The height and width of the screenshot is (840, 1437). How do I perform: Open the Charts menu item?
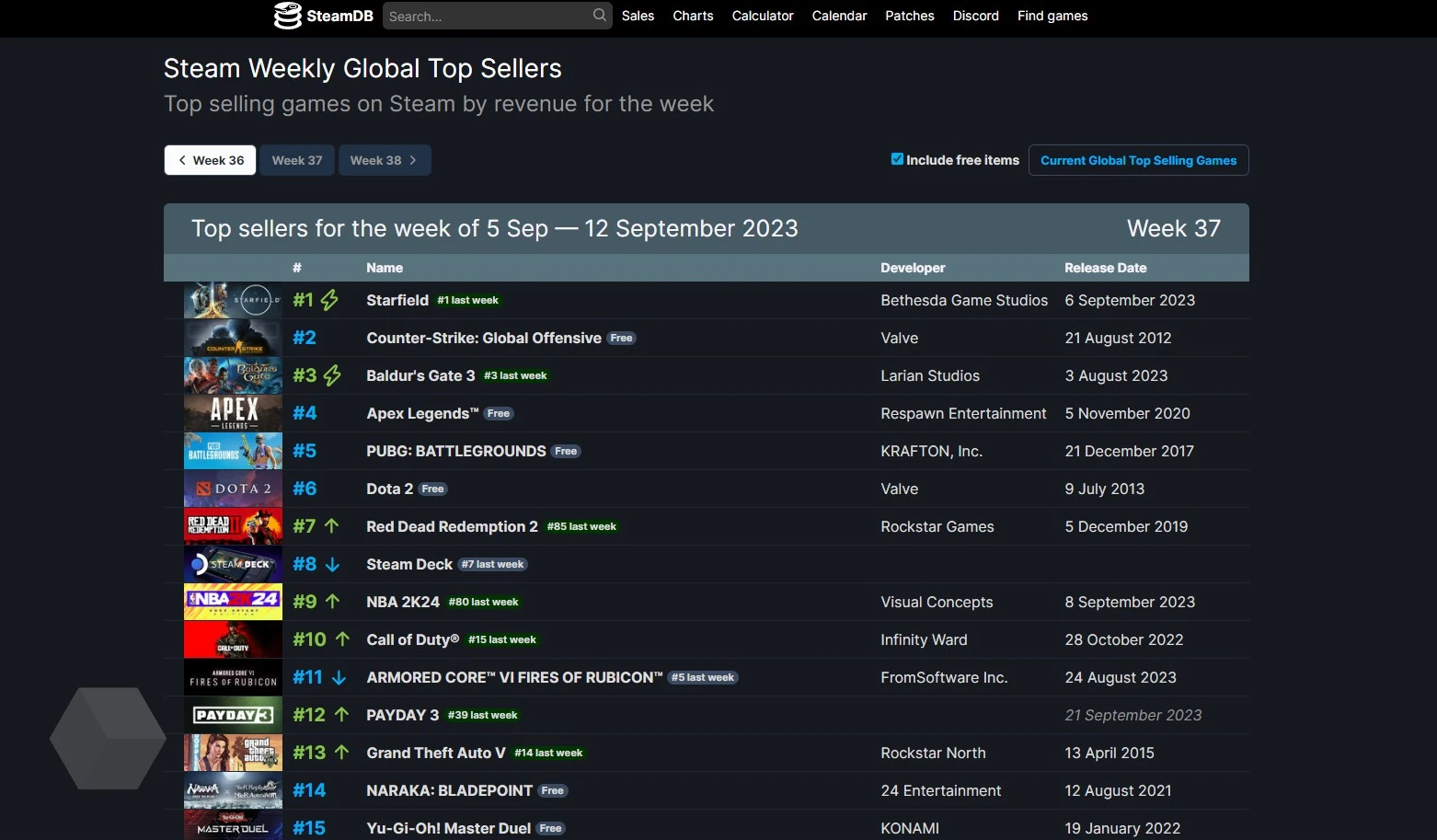(x=693, y=16)
